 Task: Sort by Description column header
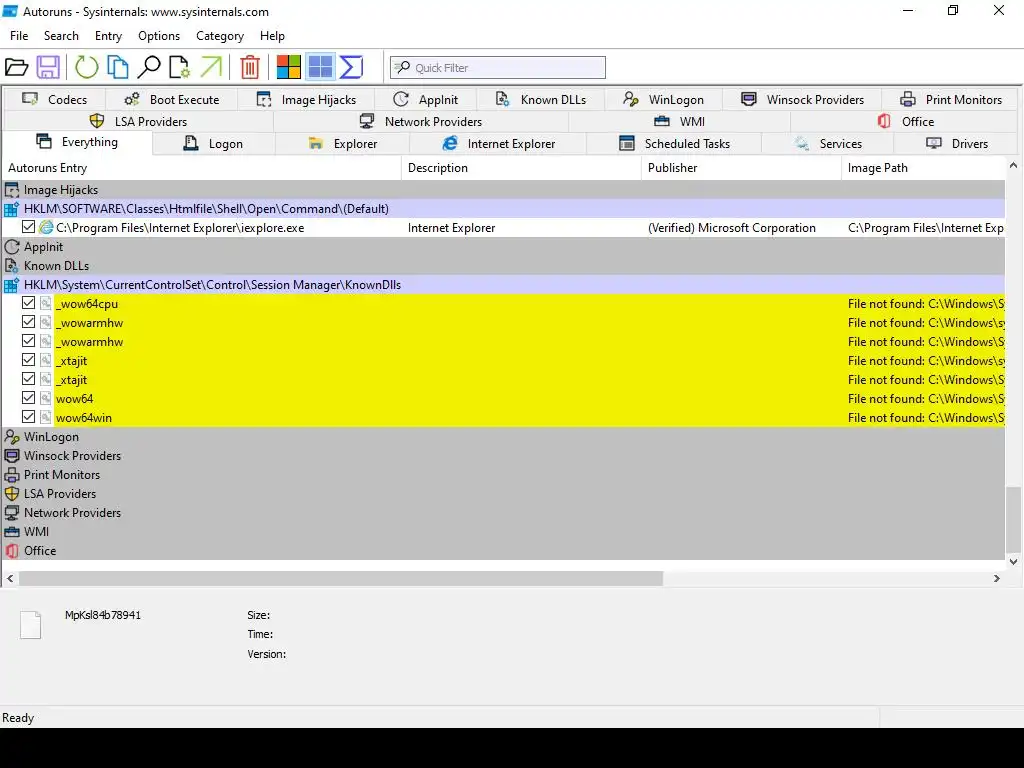(522, 168)
